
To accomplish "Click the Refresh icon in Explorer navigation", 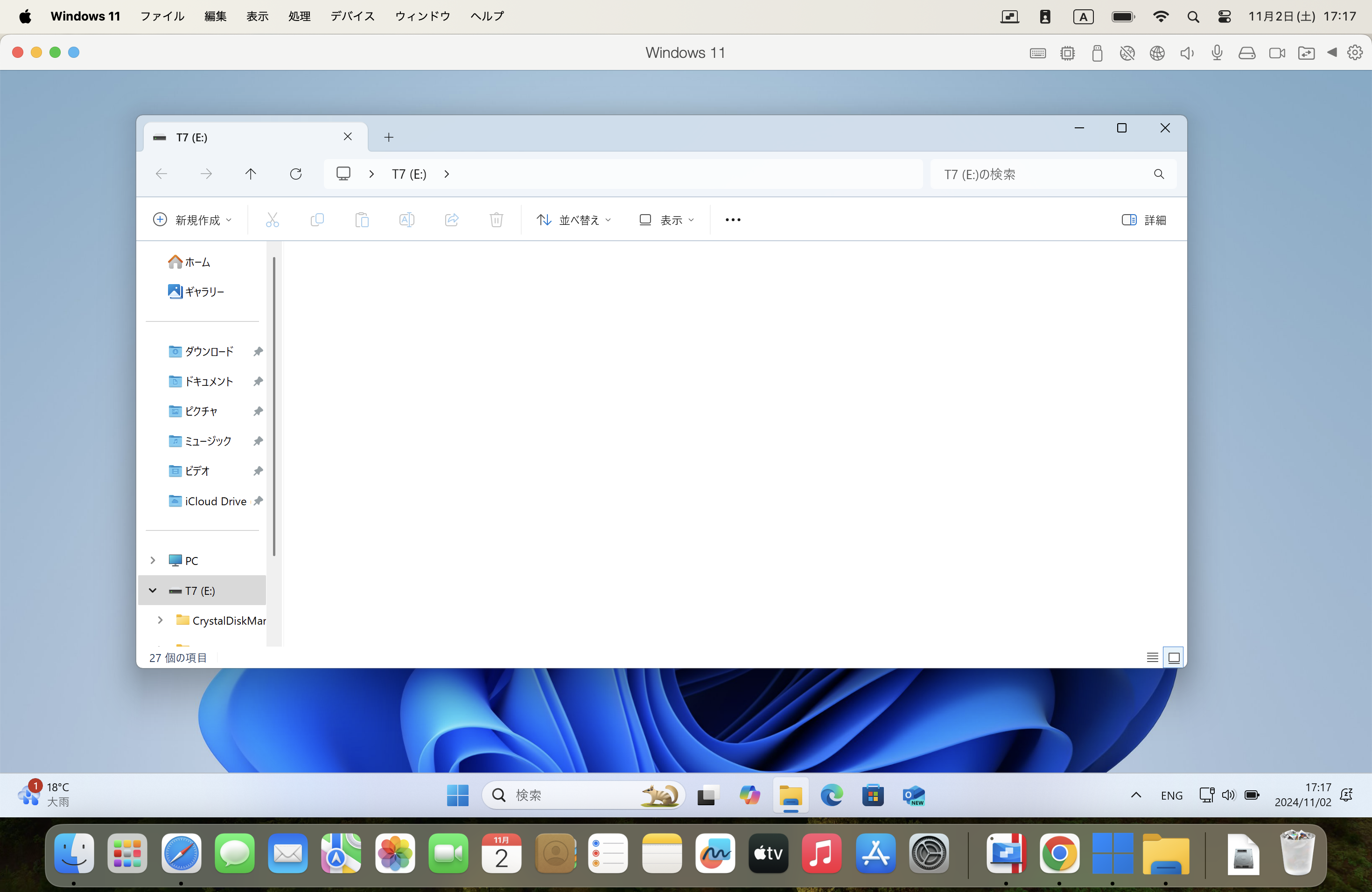I will coord(296,174).
